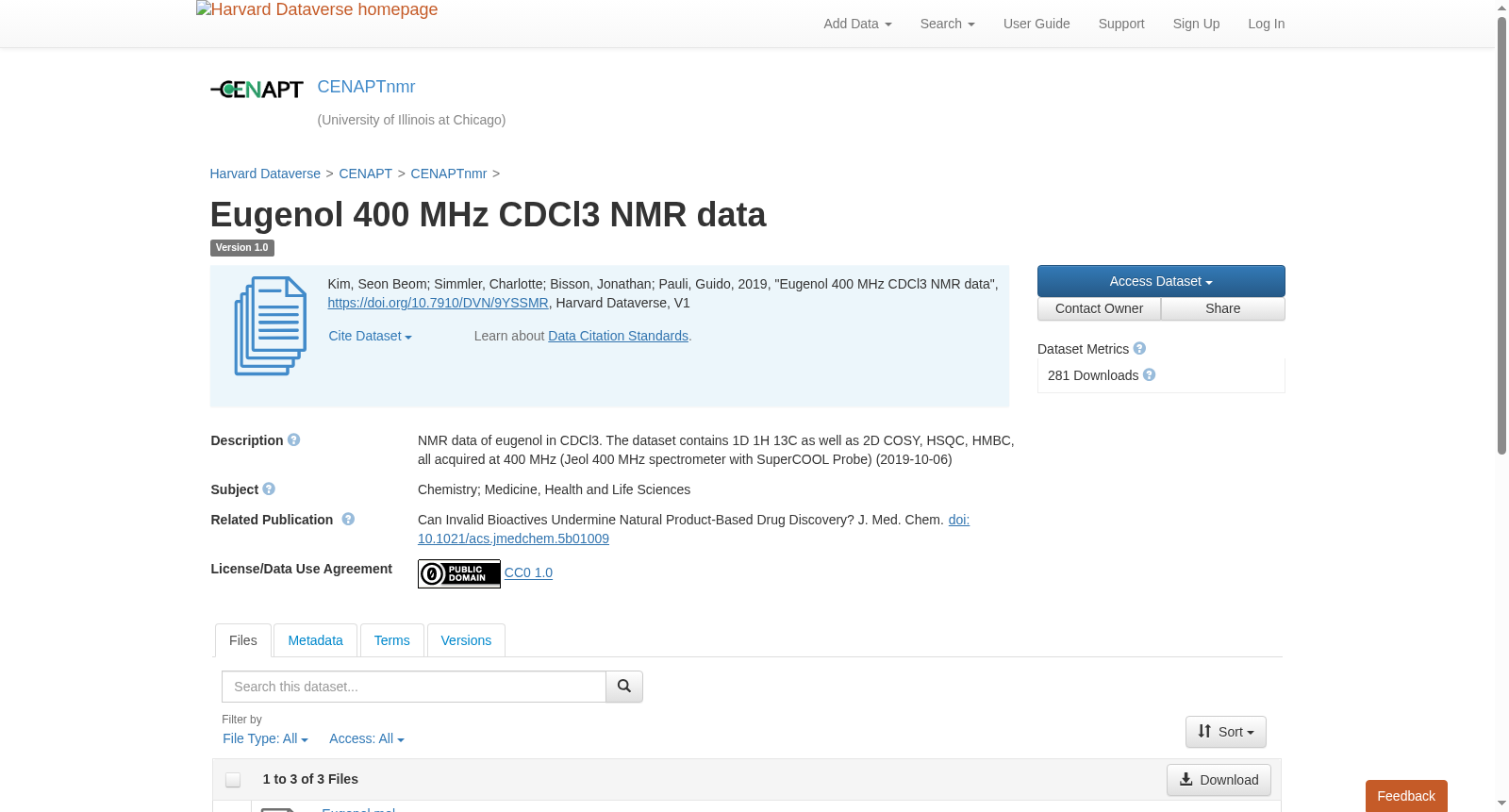
Task: Click the magnifier search button
Action: (x=624, y=687)
